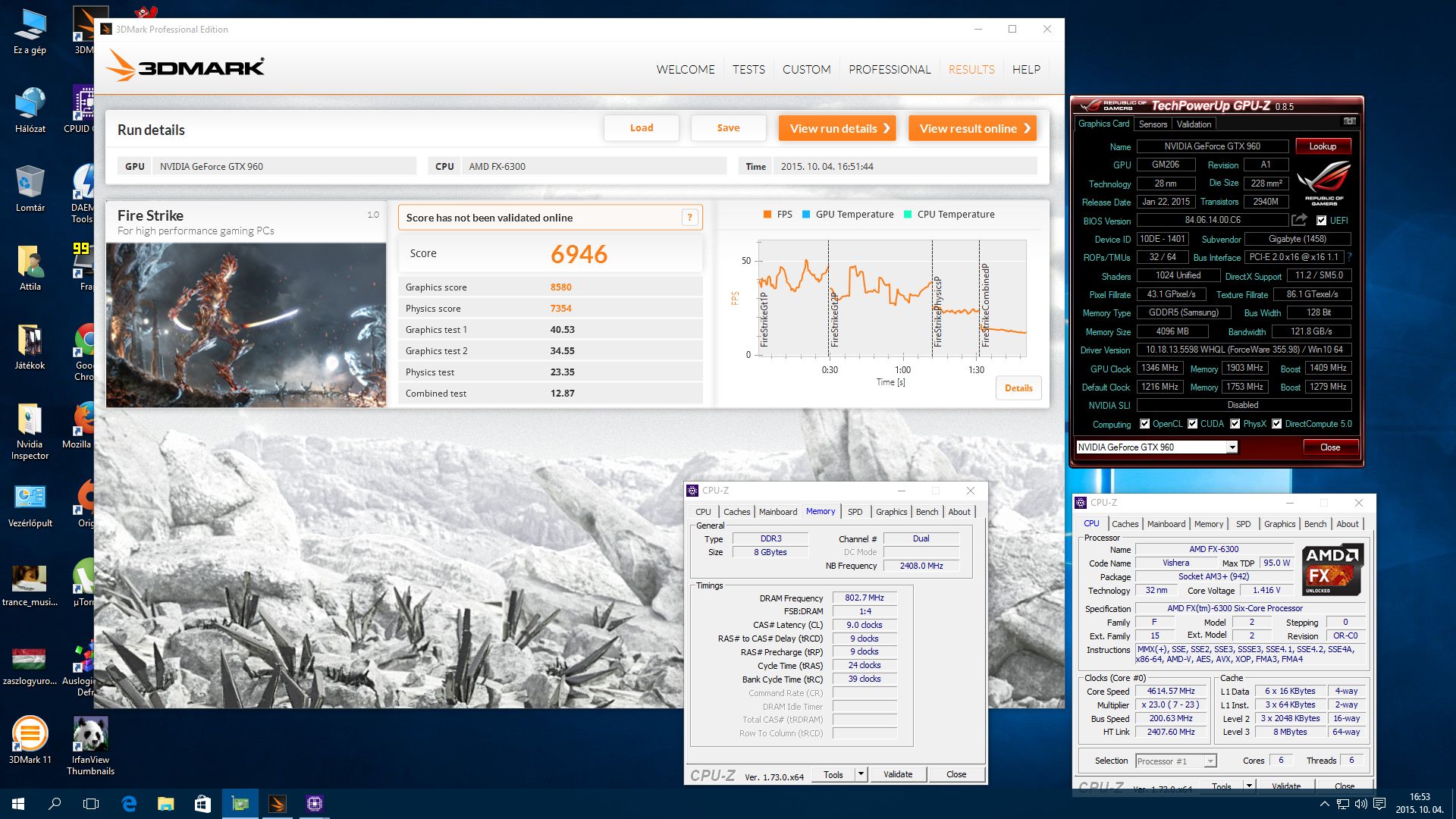
Task: Open the CUSTOM menu in 3DMark
Action: click(x=806, y=69)
